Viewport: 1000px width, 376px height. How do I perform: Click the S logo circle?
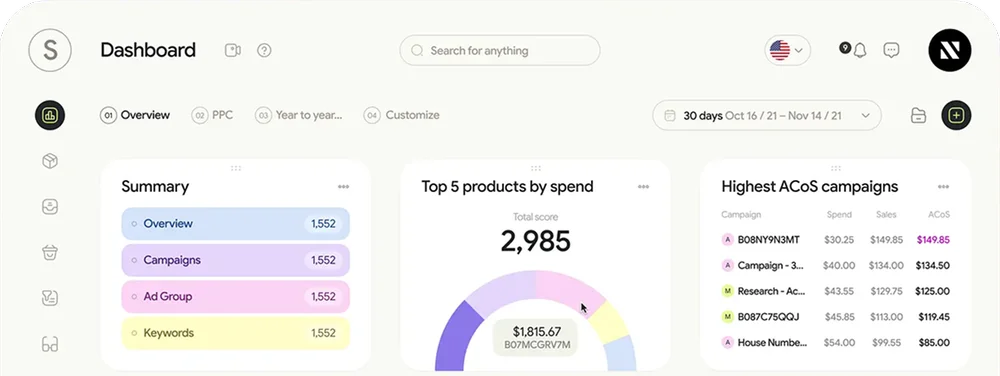[50, 50]
